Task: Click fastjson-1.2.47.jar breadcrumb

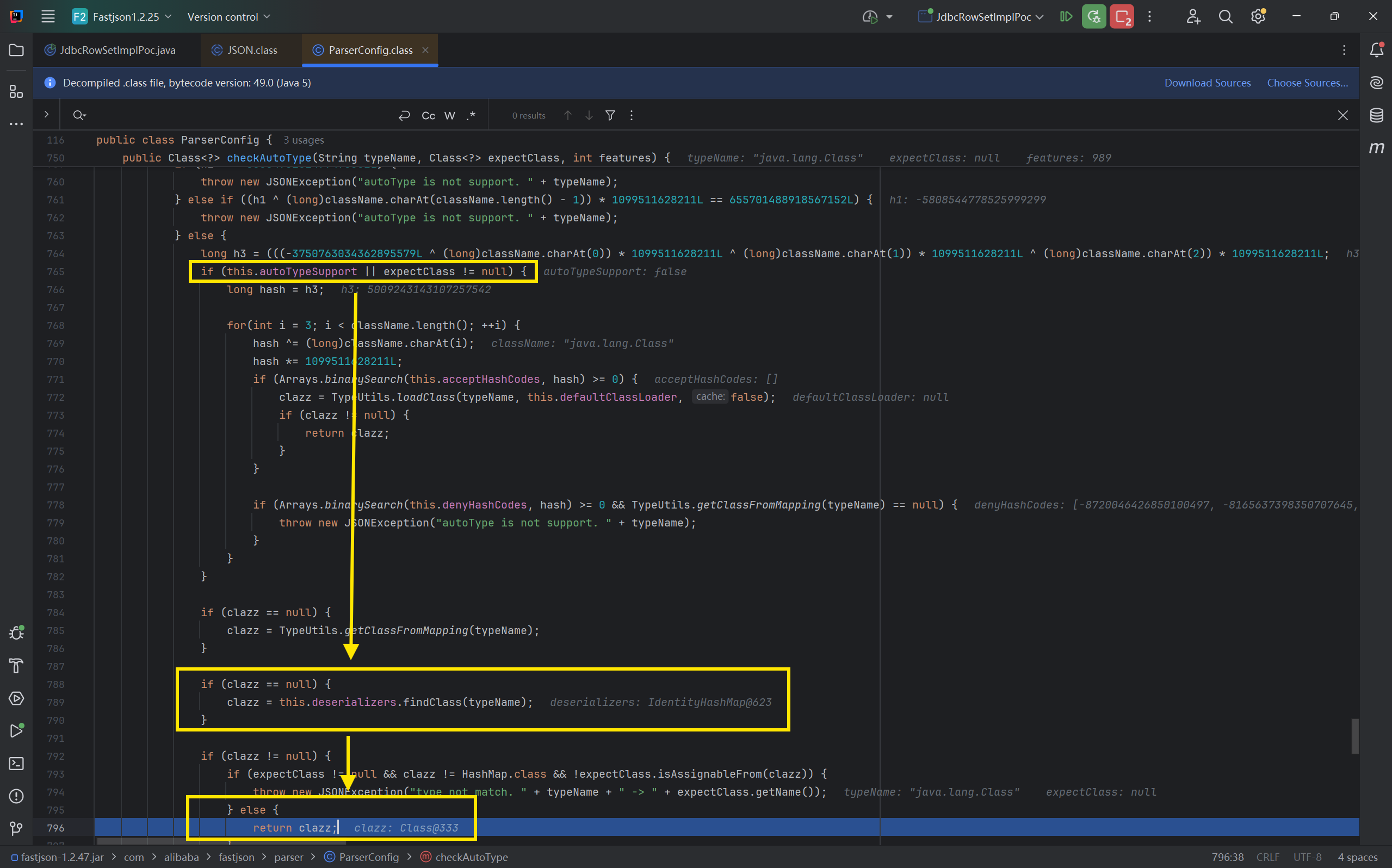Action: [x=58, y=857]
